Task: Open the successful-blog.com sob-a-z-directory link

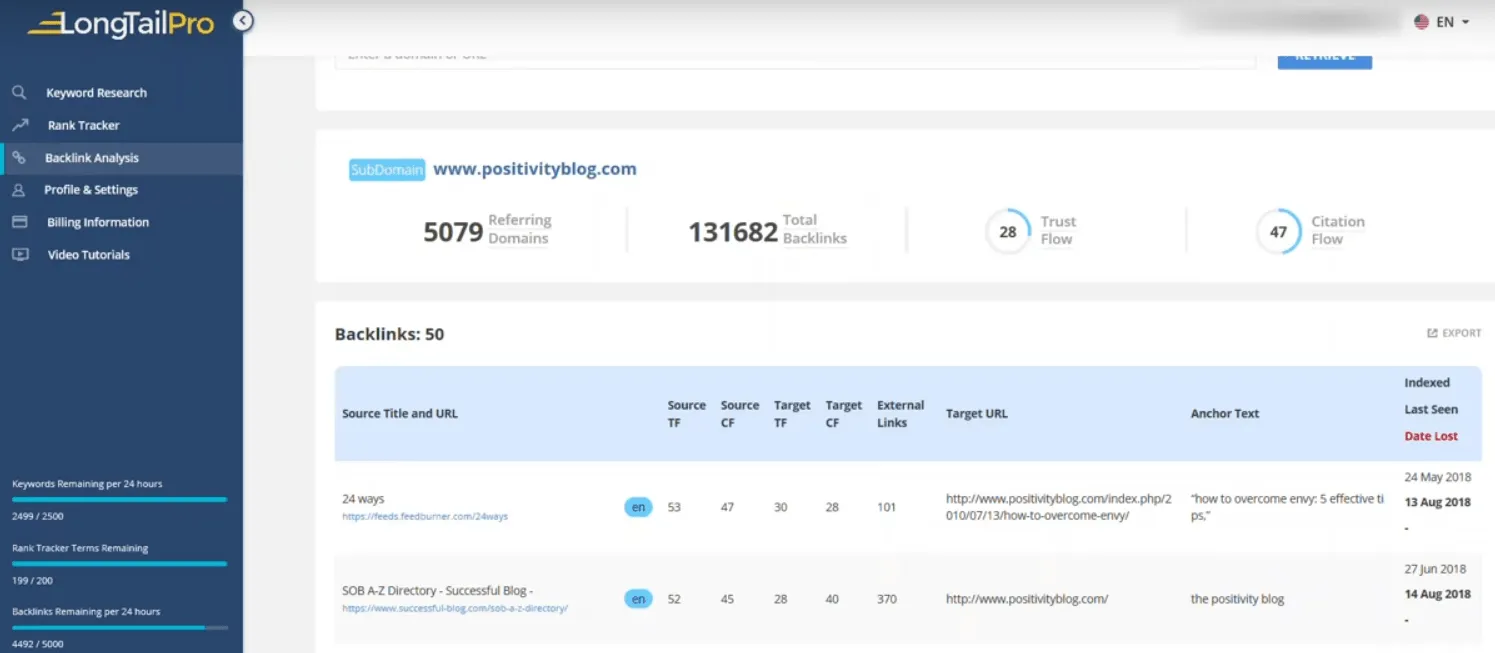Action: pyautogui.click(x=455, y=608)
